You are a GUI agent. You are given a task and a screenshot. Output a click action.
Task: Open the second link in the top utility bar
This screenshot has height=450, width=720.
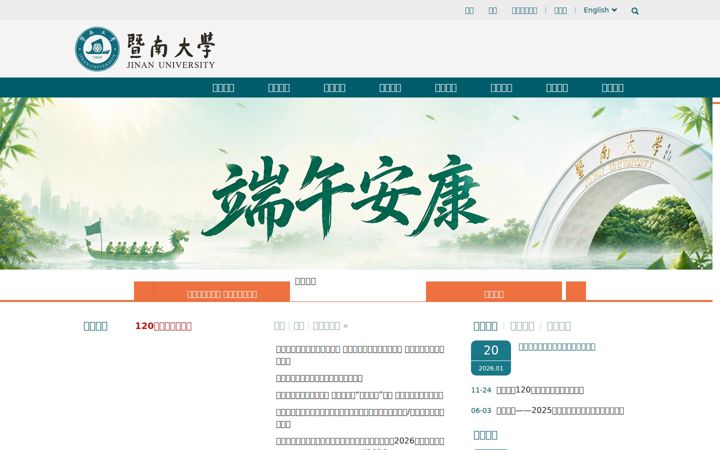click(493, 11)
